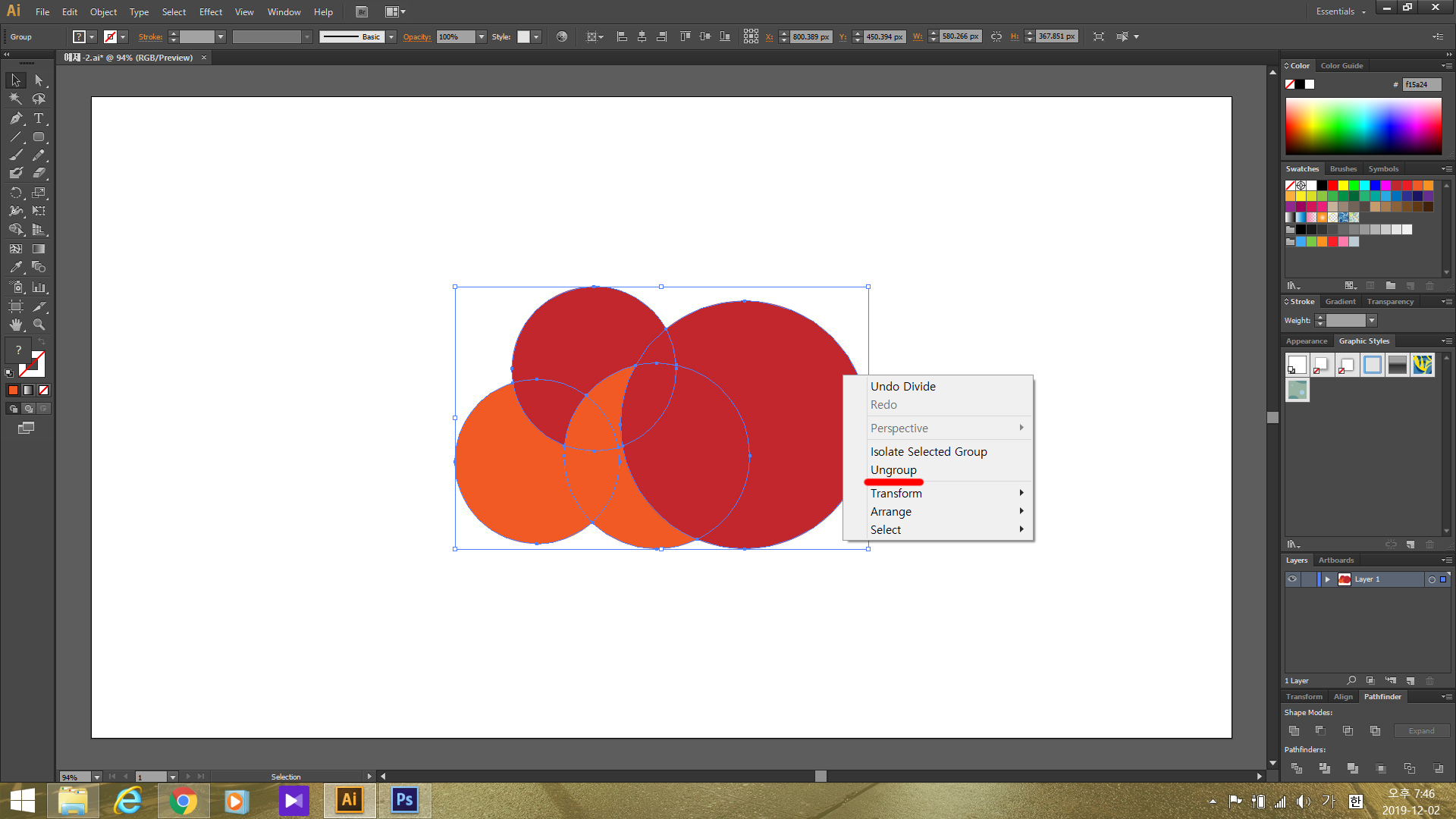Open the Opacity dropdown arrow
The image size is (1456, 819).
pos(481,36)
